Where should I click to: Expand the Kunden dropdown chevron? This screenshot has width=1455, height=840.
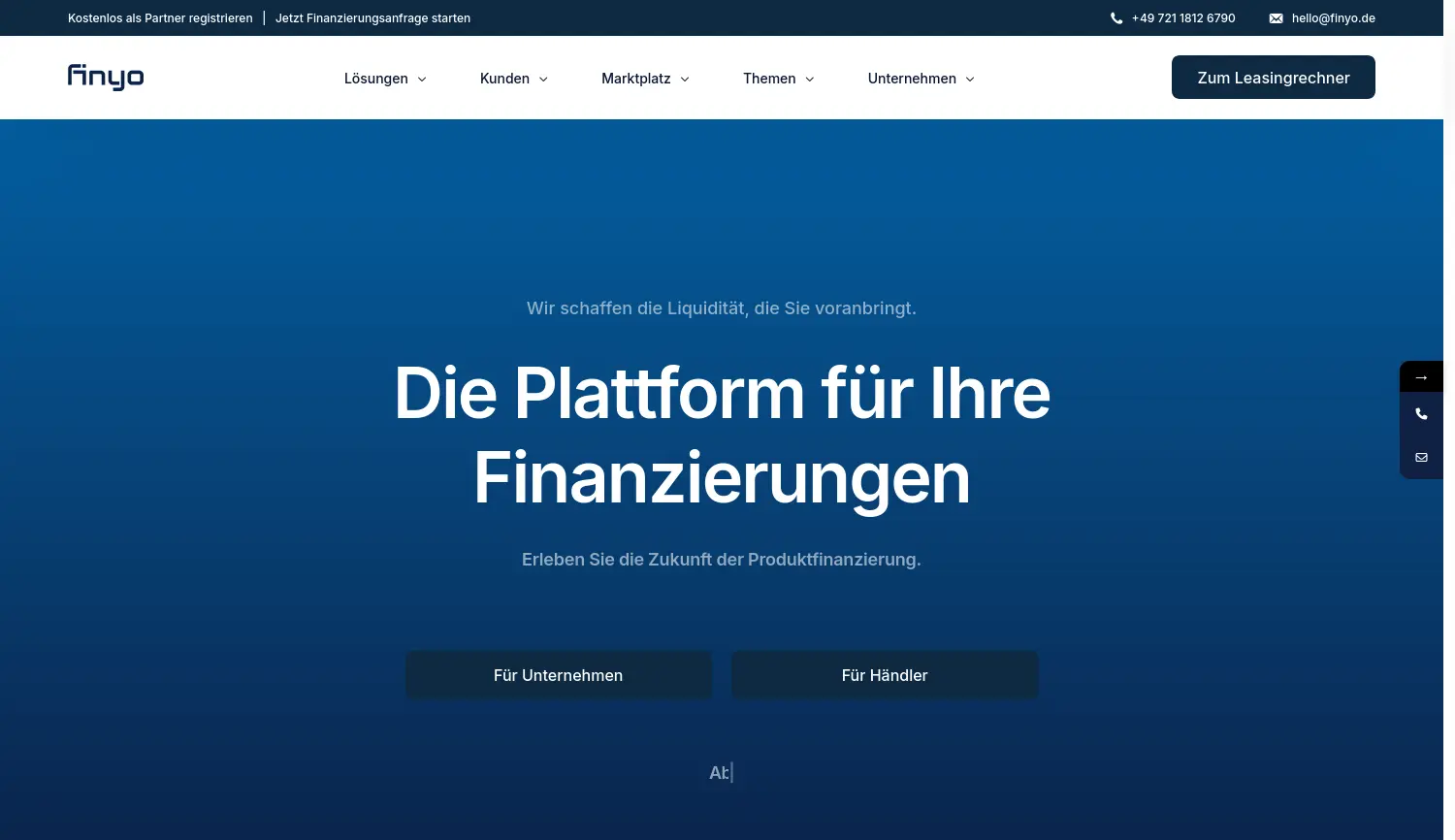pyautogui.click(x=543, y=80)
